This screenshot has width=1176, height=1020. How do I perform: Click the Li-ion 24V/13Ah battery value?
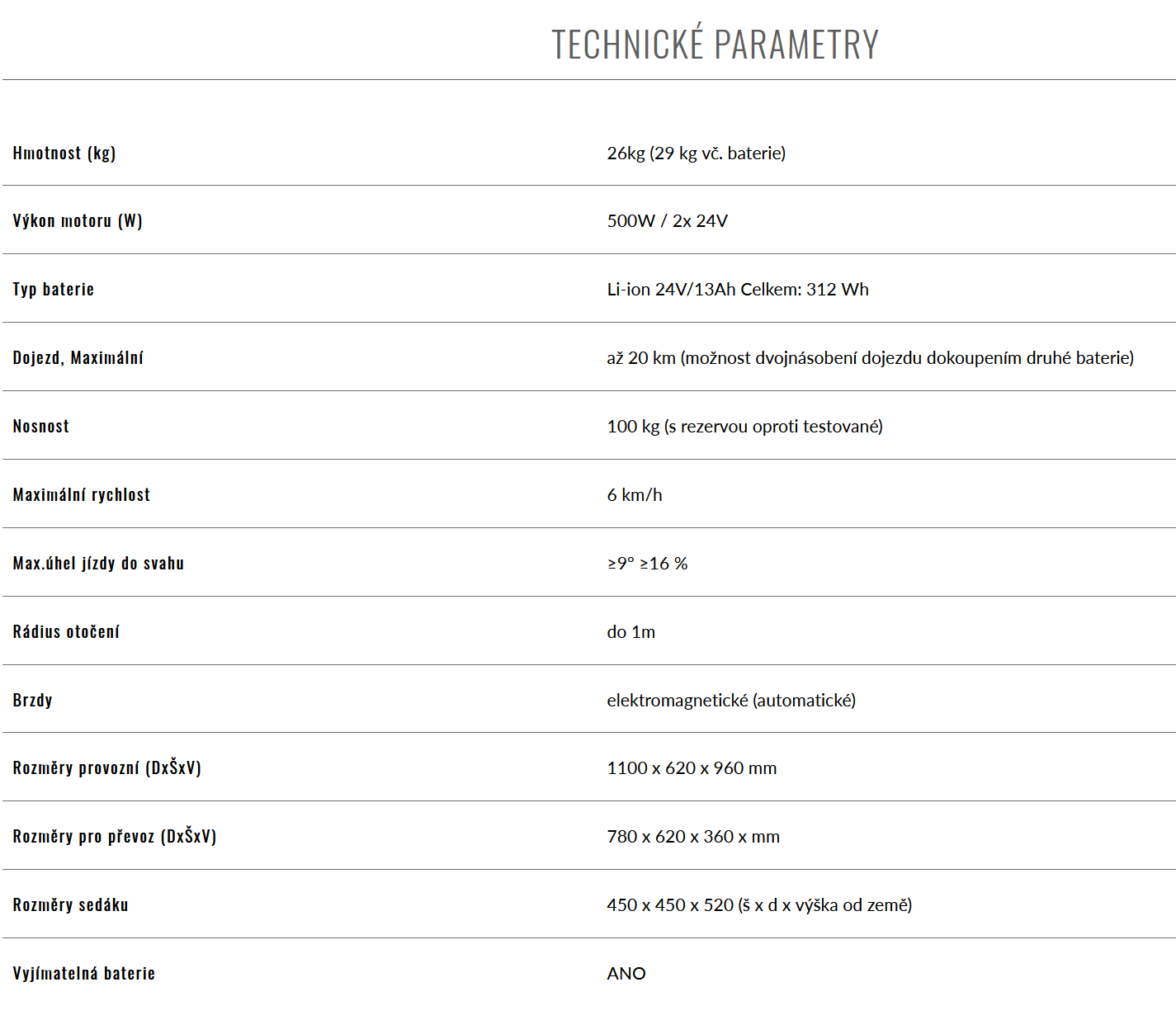(x=738, y=290)
